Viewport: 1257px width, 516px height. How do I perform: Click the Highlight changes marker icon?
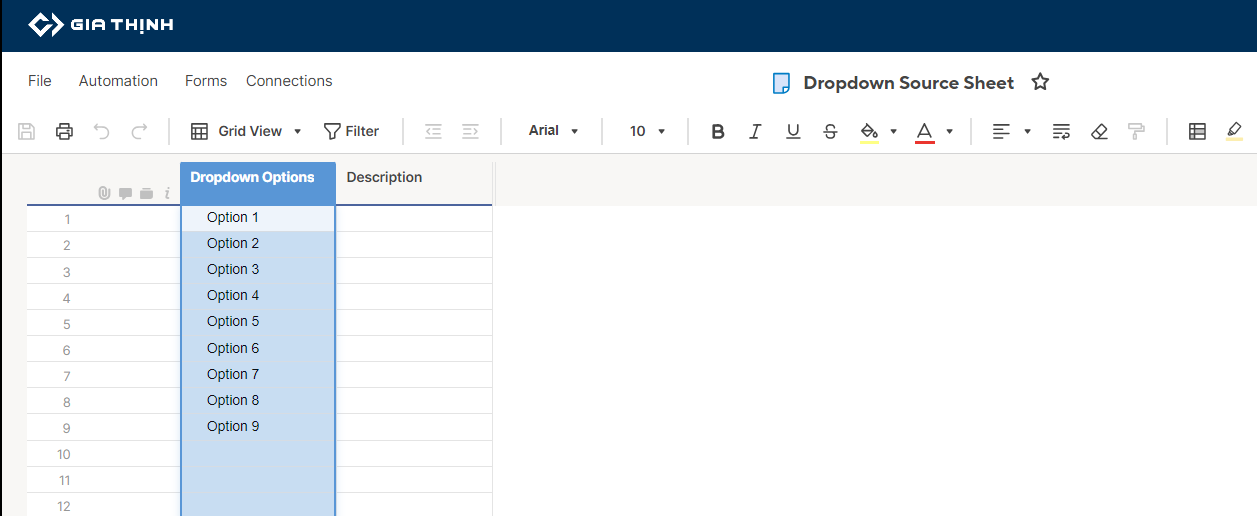[1234, 131]
